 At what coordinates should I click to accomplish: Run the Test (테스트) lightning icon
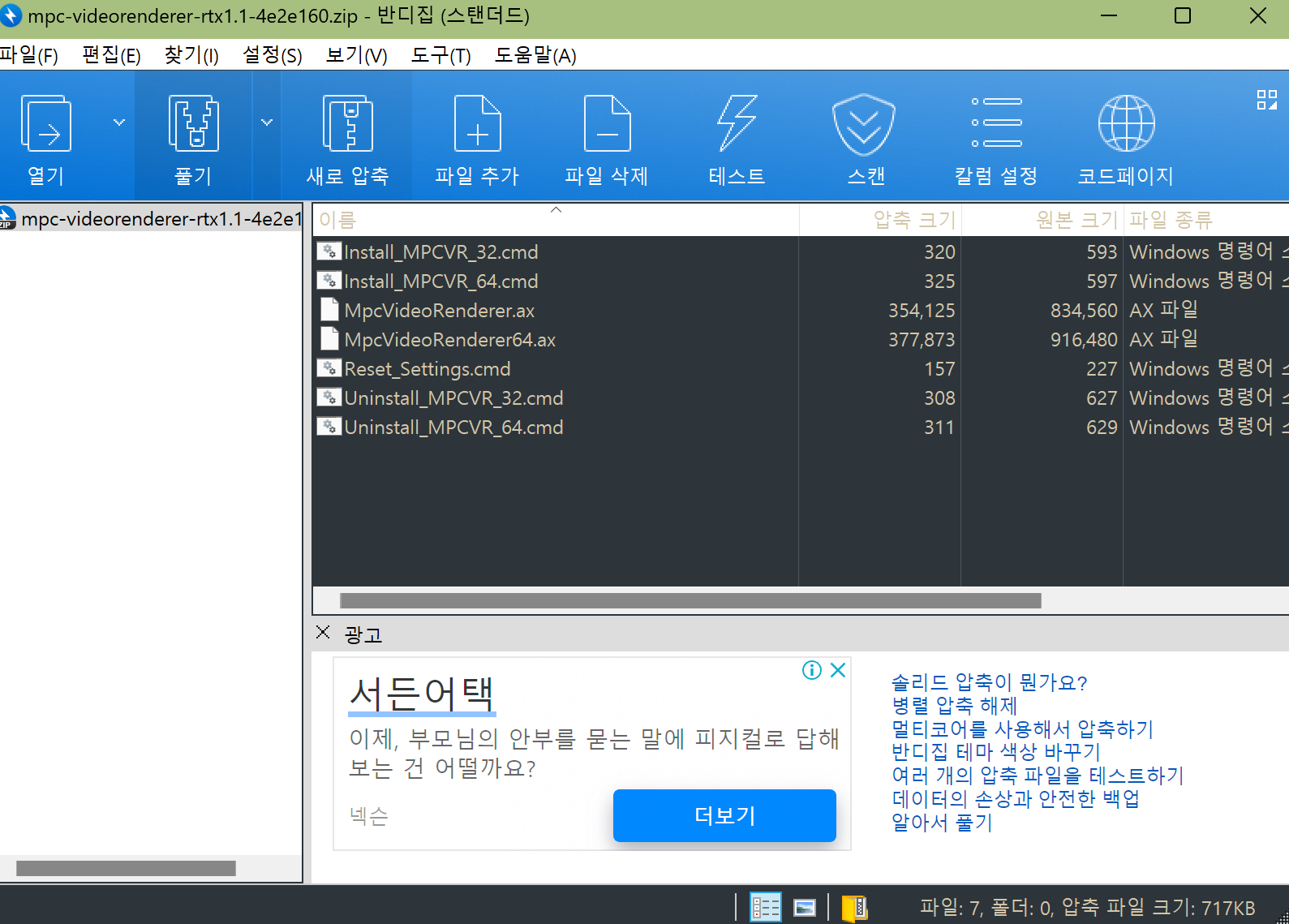[x=737, y=123]
